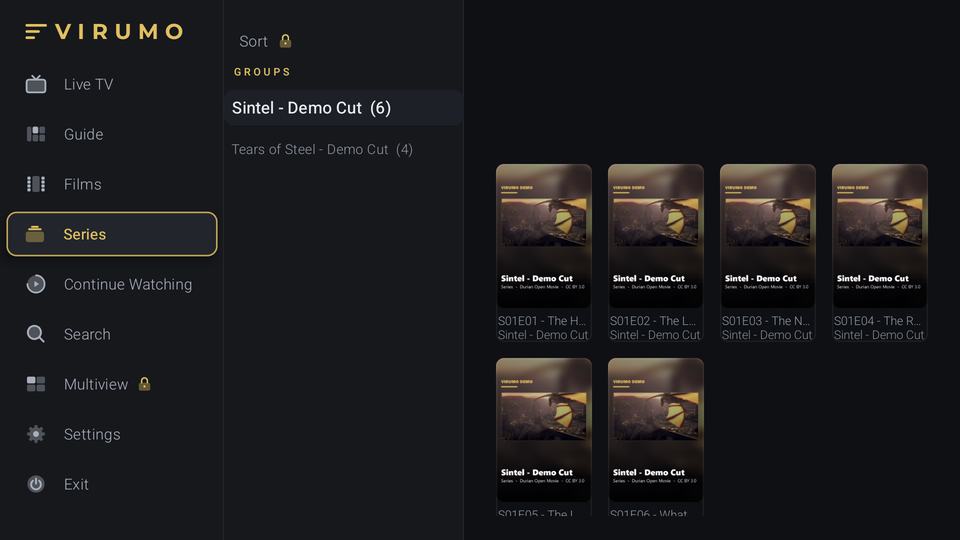Open the S01E03 episode poster

[x=768, y=236]
